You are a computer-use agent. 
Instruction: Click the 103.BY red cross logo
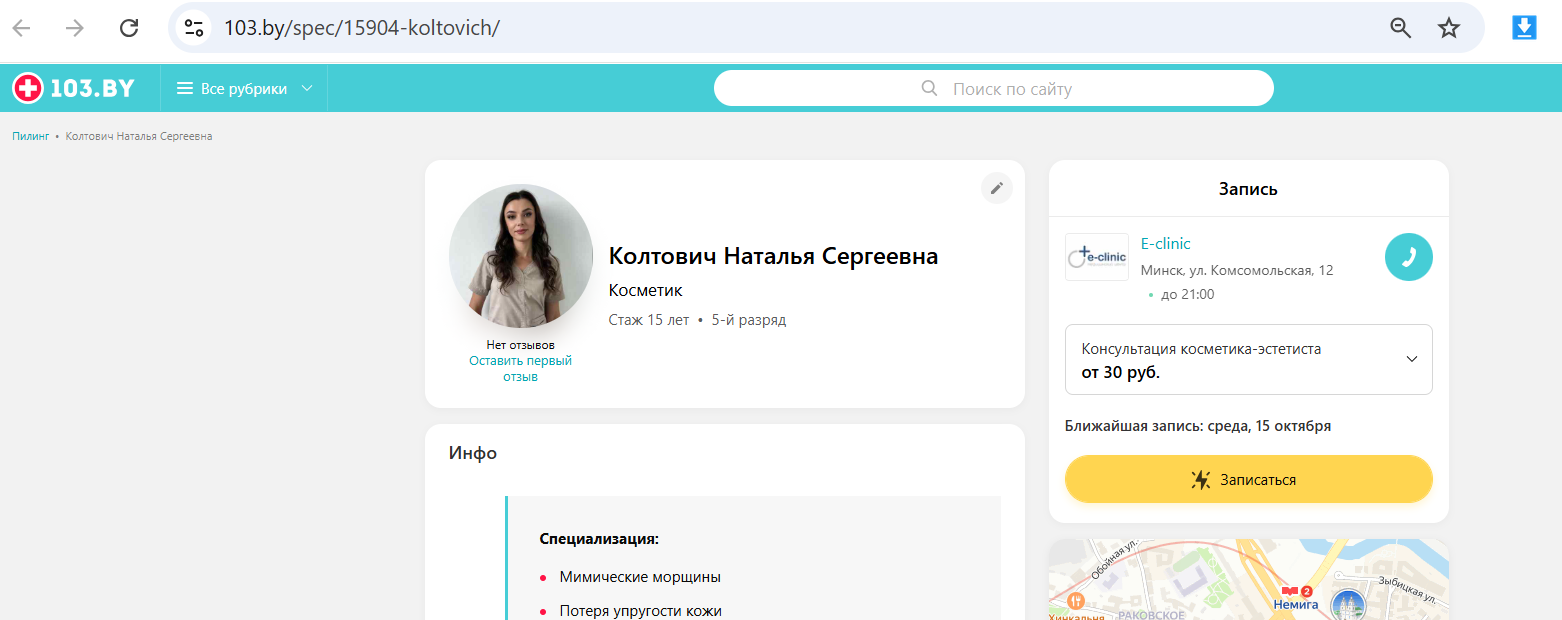click(27, 89)
